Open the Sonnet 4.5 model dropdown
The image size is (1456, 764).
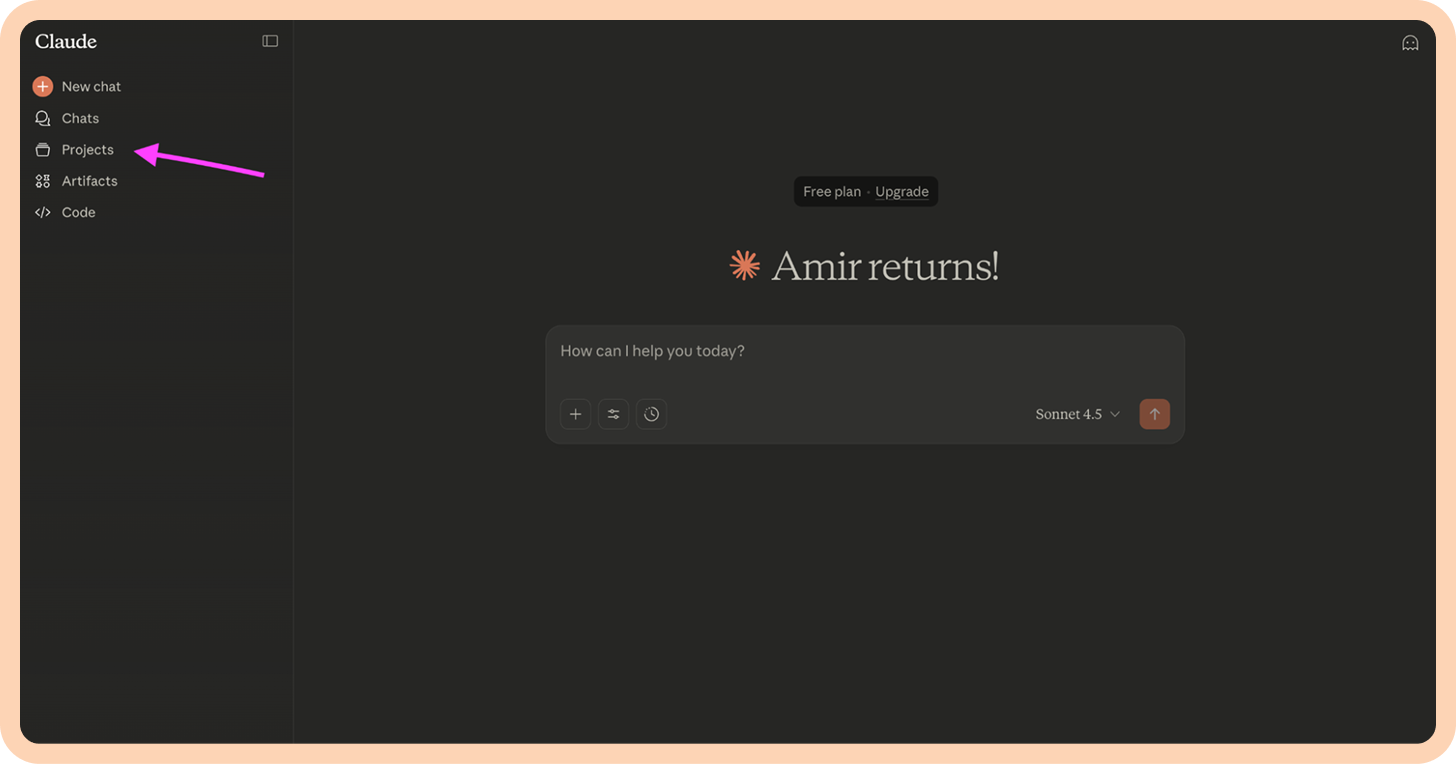(1078, 414)
